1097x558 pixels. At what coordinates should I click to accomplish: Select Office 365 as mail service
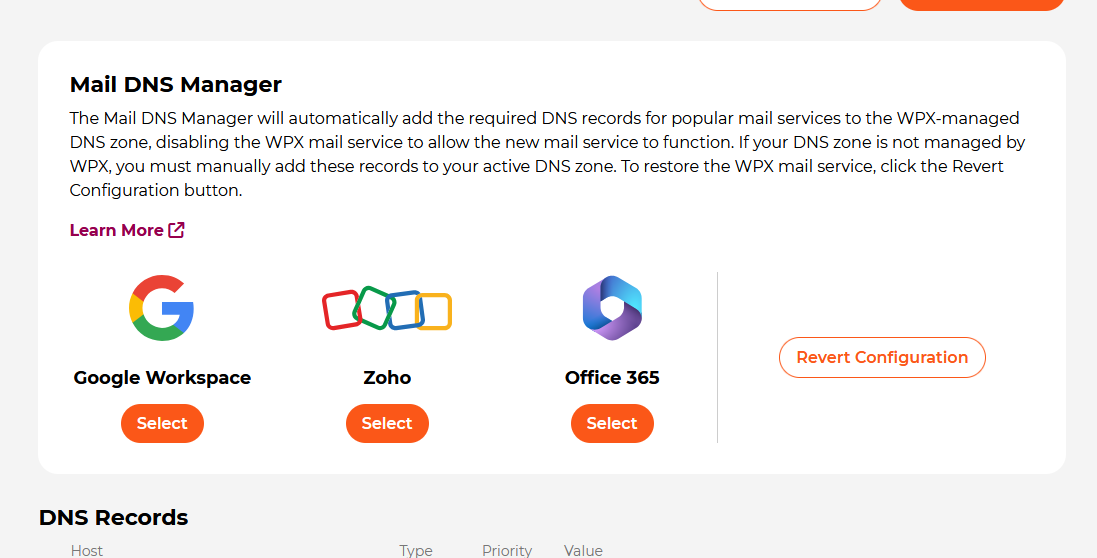click(x=612, y=423)
